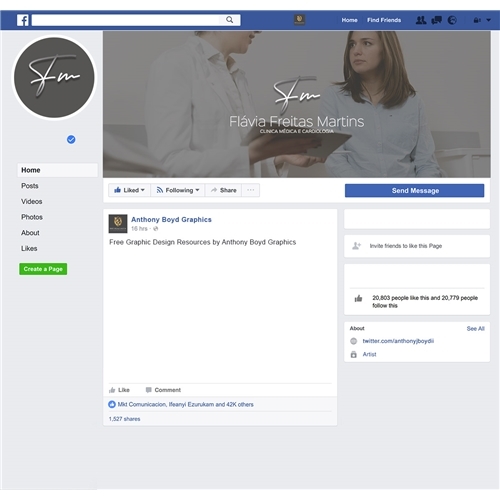500x500 pixels.
Task: Open the account menu arrow in top bar
Action: [488, 20]
